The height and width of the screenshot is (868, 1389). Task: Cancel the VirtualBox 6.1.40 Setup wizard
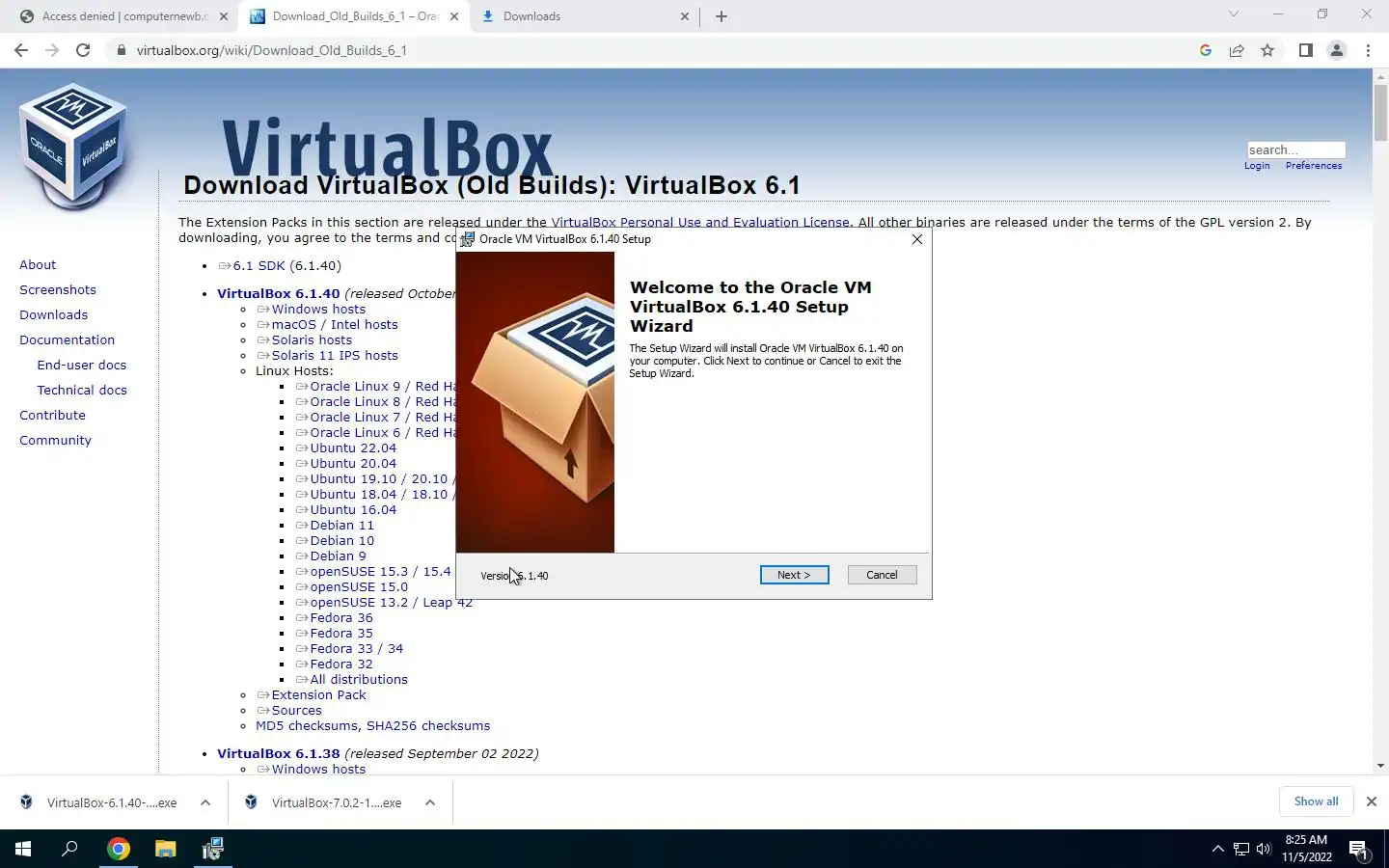click(882, 575)
